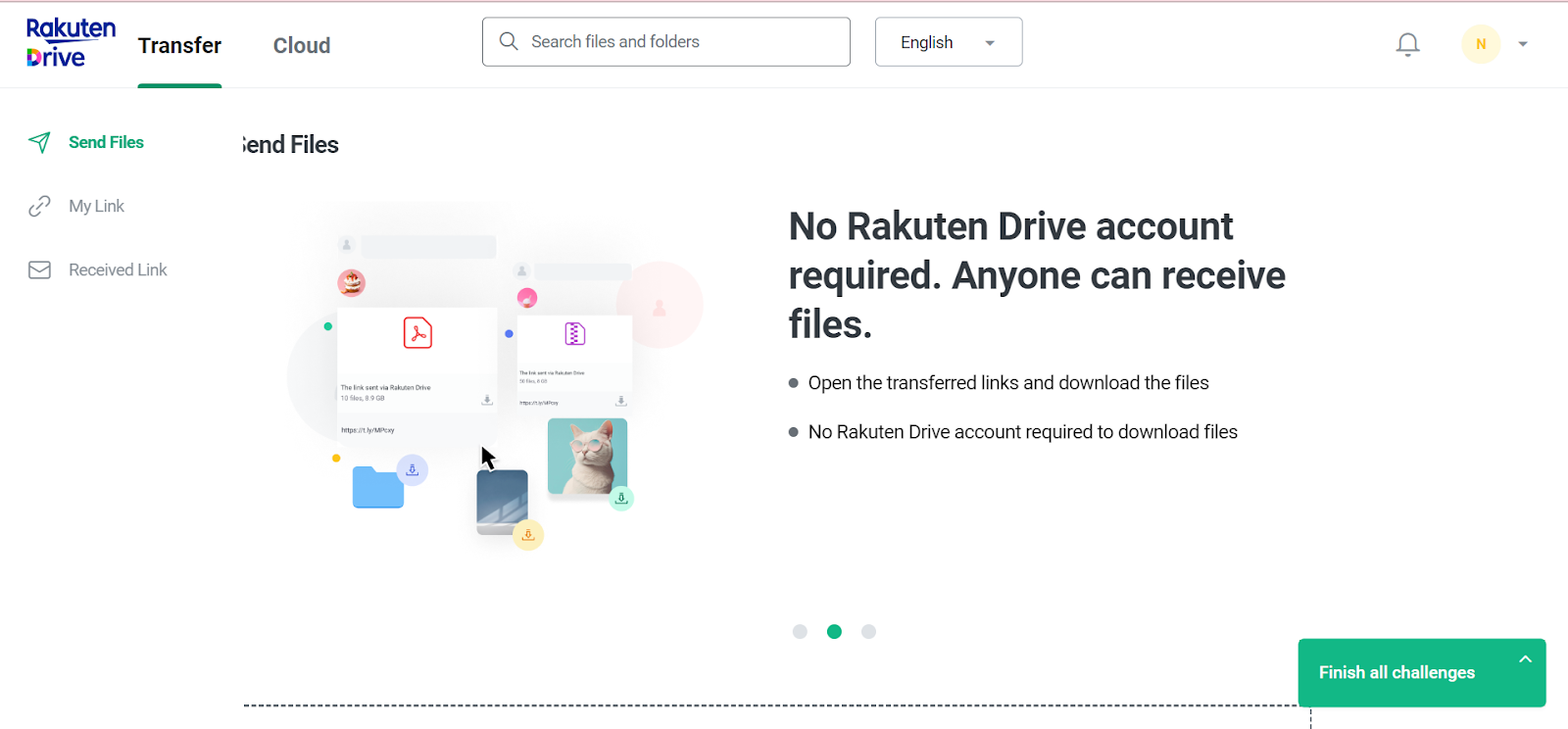Open My Link in the sidebar
This screenshot has width=1568, height=729.
click(x=96, y=206)
